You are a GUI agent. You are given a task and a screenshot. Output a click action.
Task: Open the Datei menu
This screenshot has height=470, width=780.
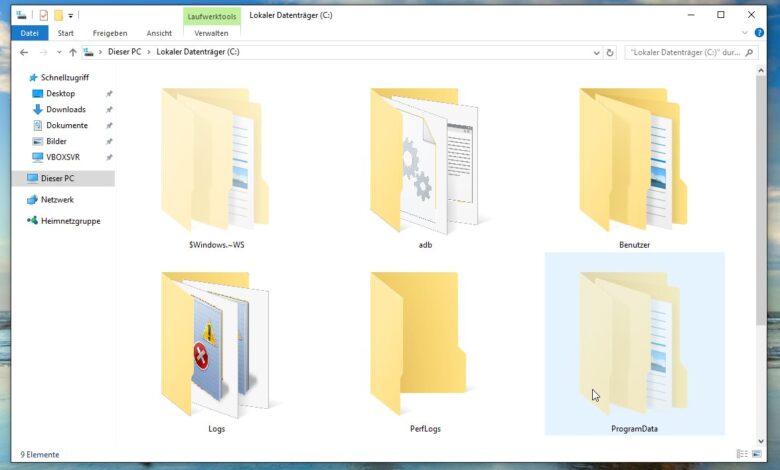click(x=28, y=33)
